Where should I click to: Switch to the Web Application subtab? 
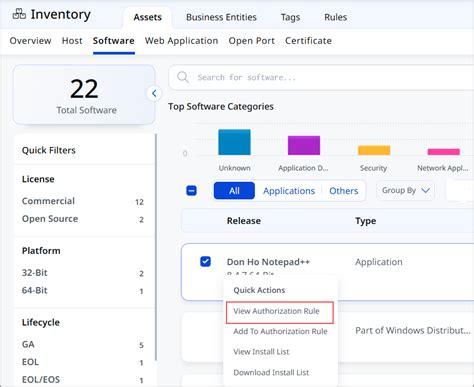point(181,41)
